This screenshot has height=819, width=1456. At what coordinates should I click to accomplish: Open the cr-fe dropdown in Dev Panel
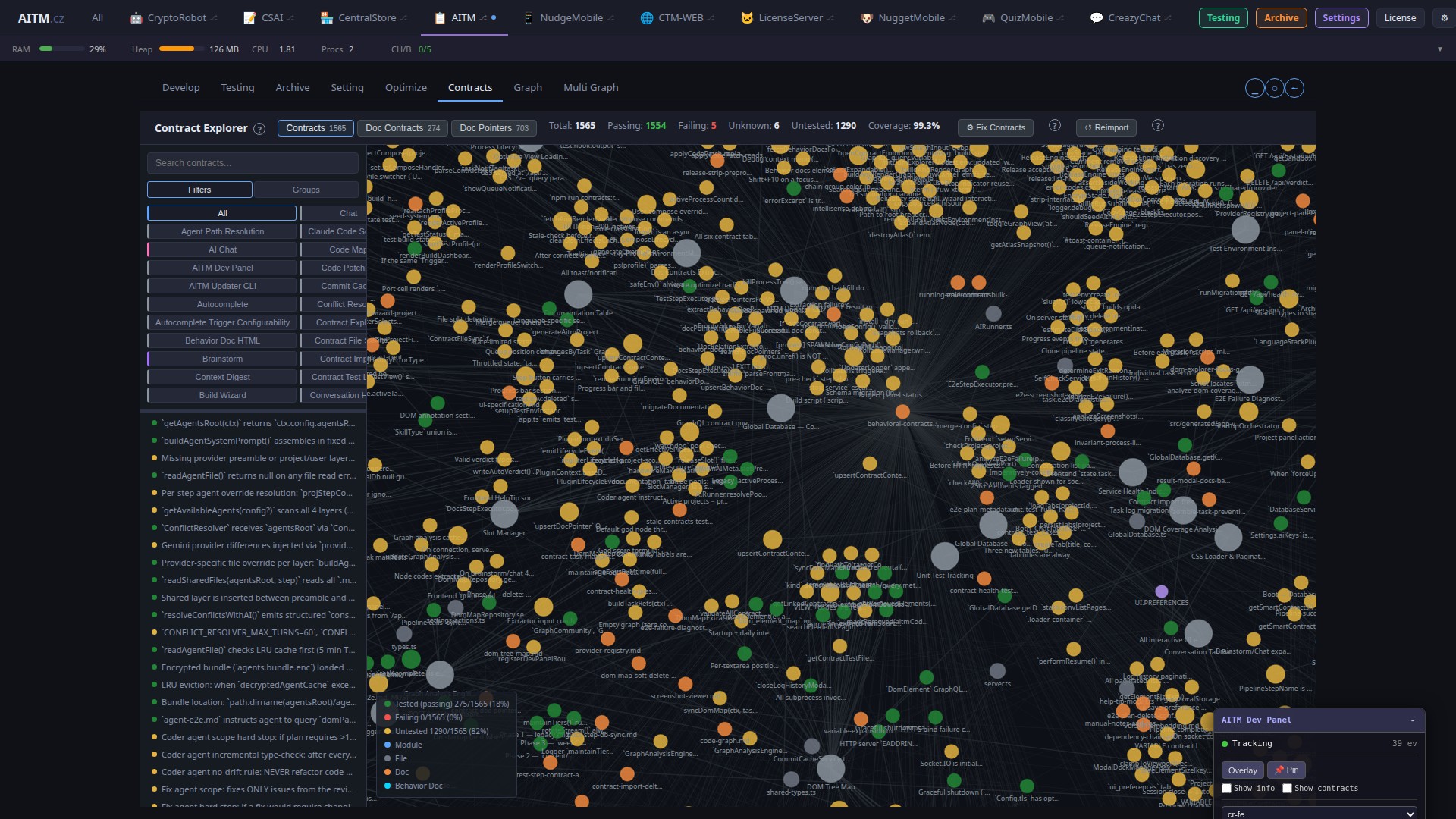1319,813
